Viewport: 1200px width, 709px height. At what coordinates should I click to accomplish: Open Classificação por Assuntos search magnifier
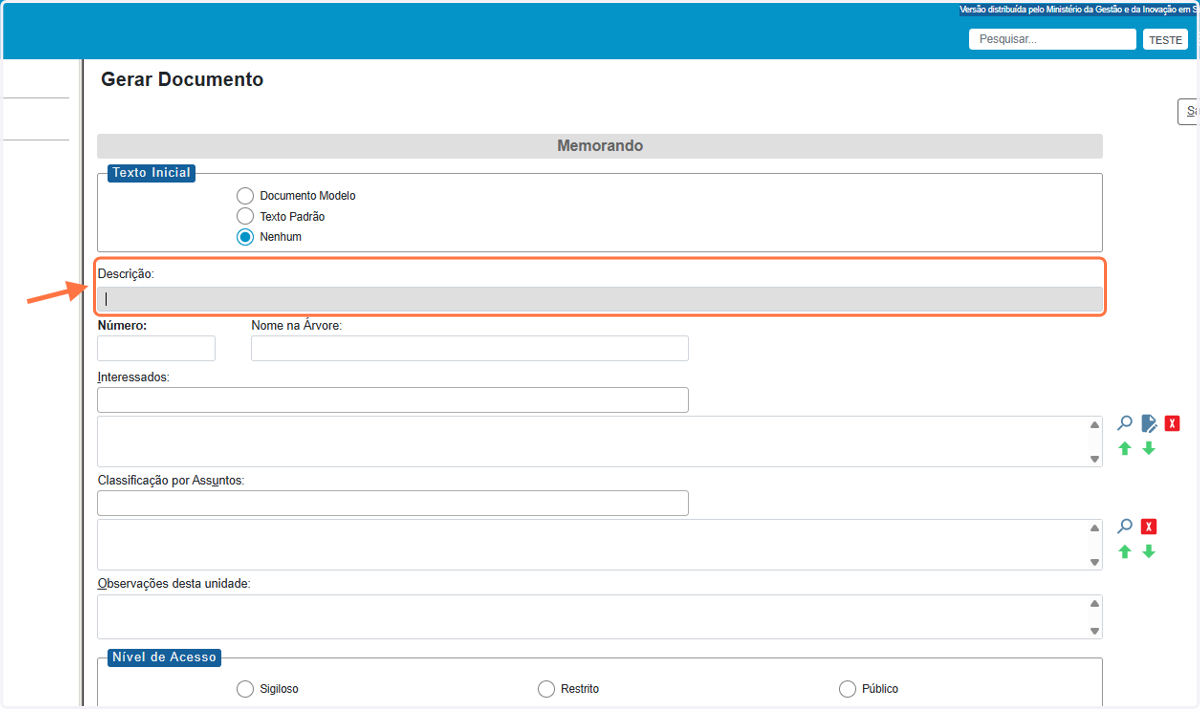1125,526
